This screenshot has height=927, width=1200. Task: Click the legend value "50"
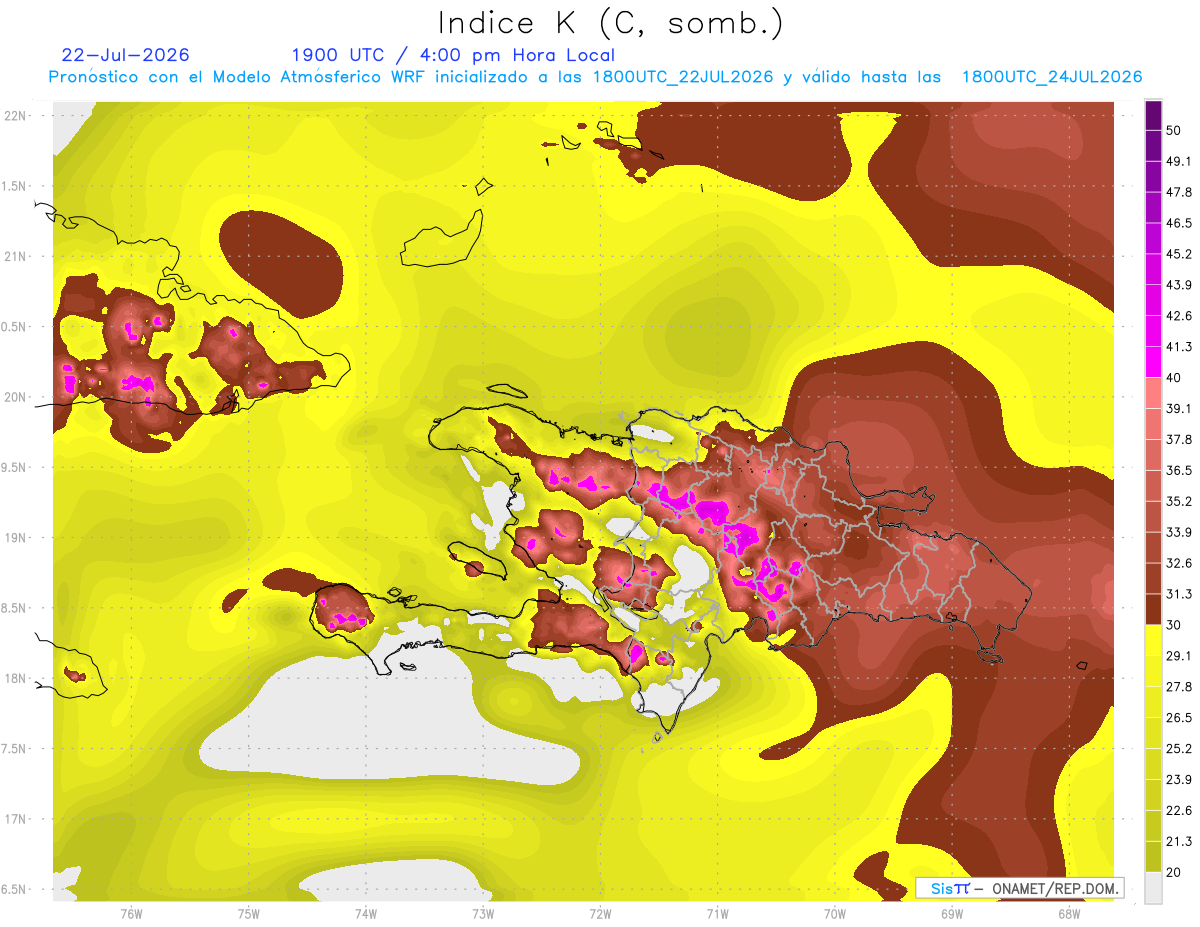click(x=1174, y=130)
